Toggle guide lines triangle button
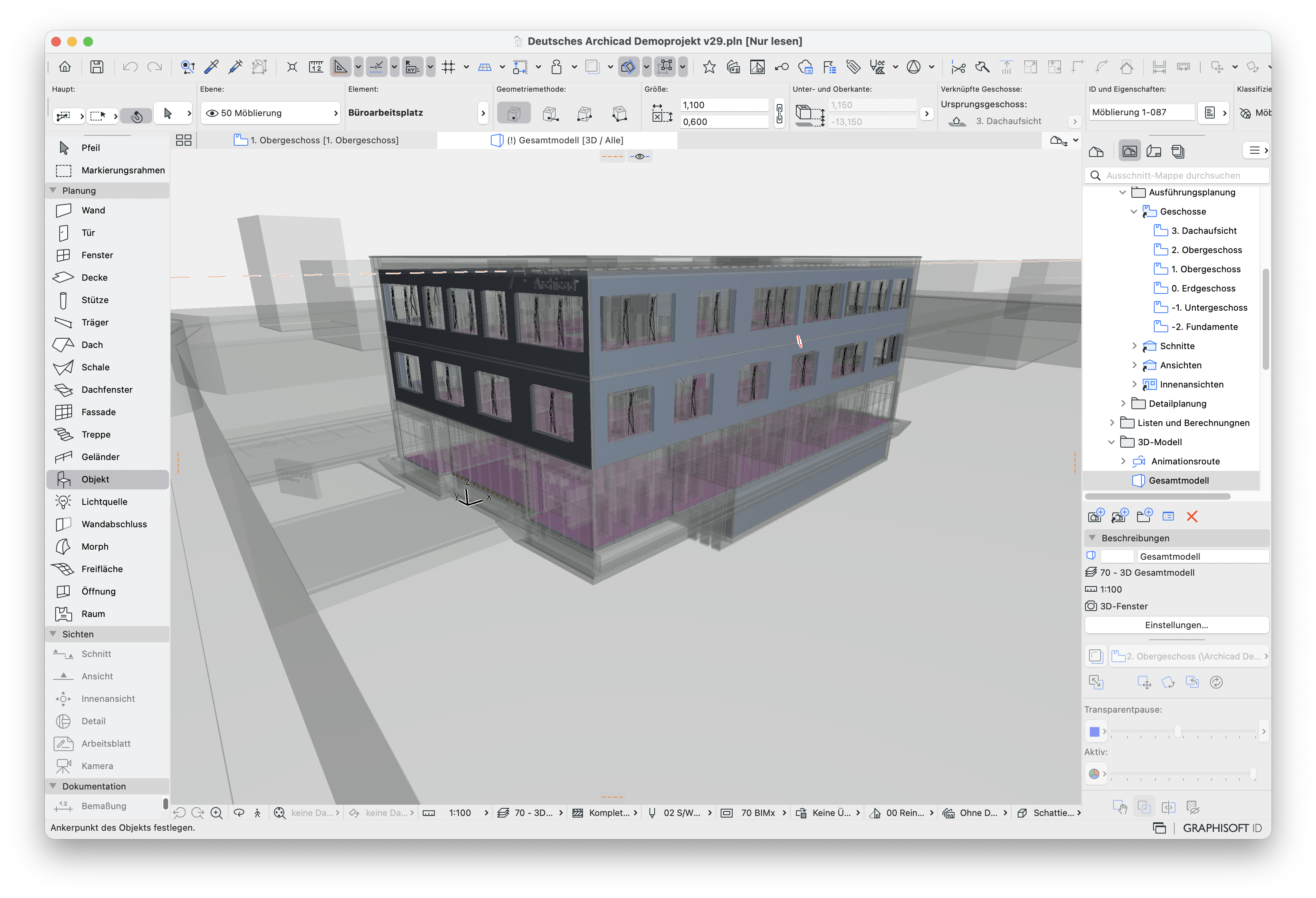Image resolution: width=1316 pixels, height=898 pixels. pyautogui.click(x=341, y=67)
